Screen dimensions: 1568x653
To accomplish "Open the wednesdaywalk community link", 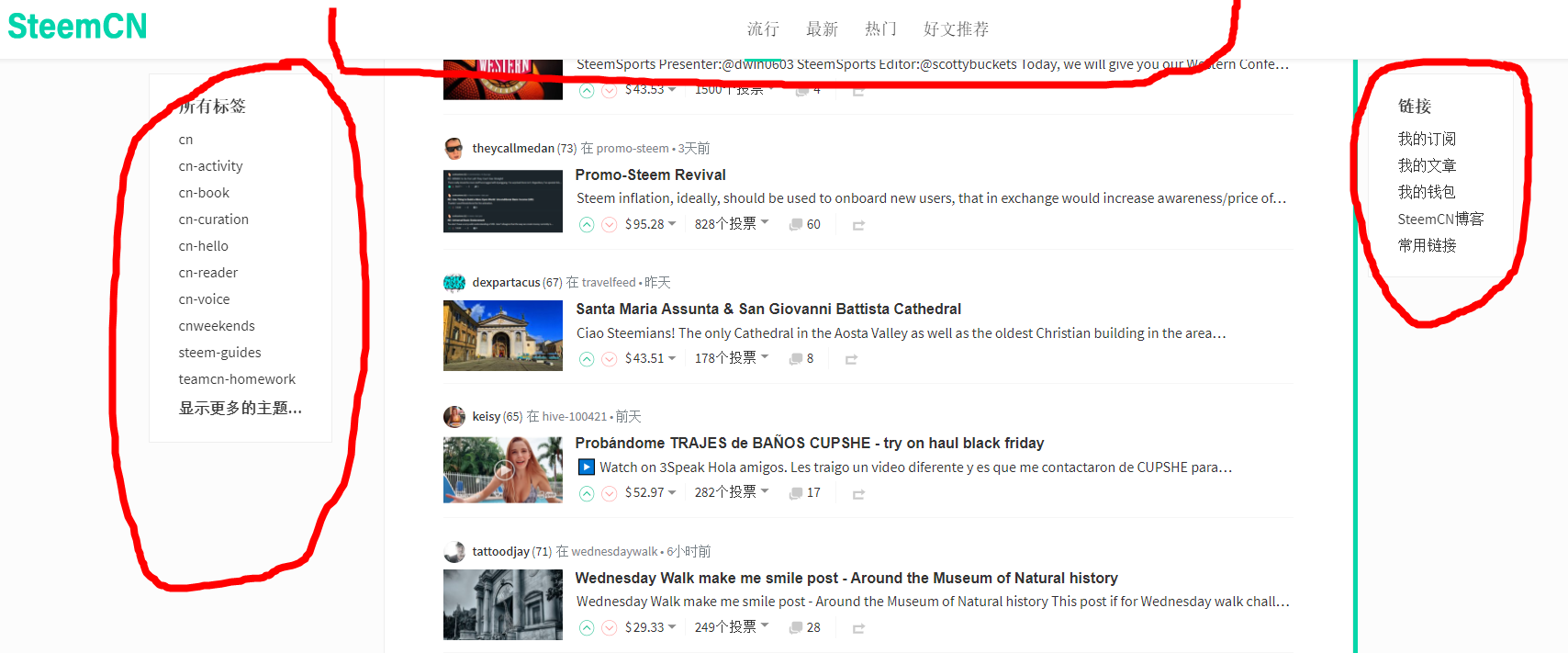I will [614, 551].
